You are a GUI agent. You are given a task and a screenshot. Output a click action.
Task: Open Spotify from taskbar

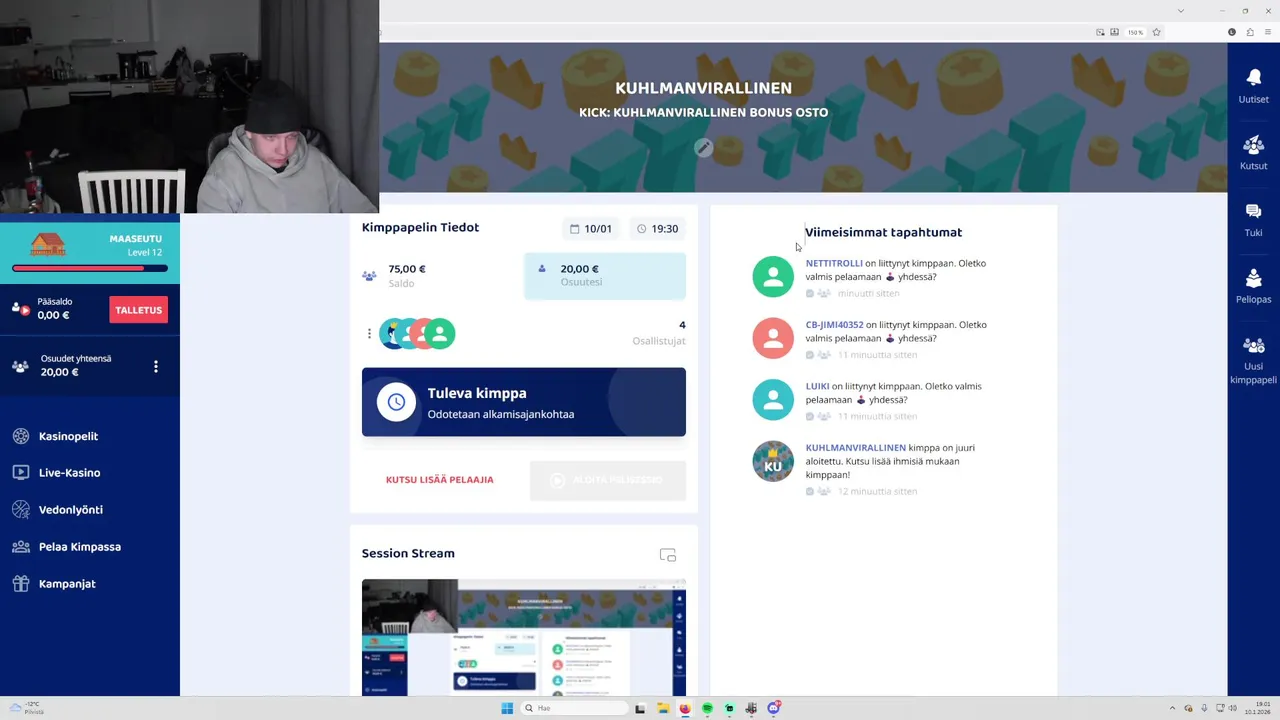(x=707, y=708)
